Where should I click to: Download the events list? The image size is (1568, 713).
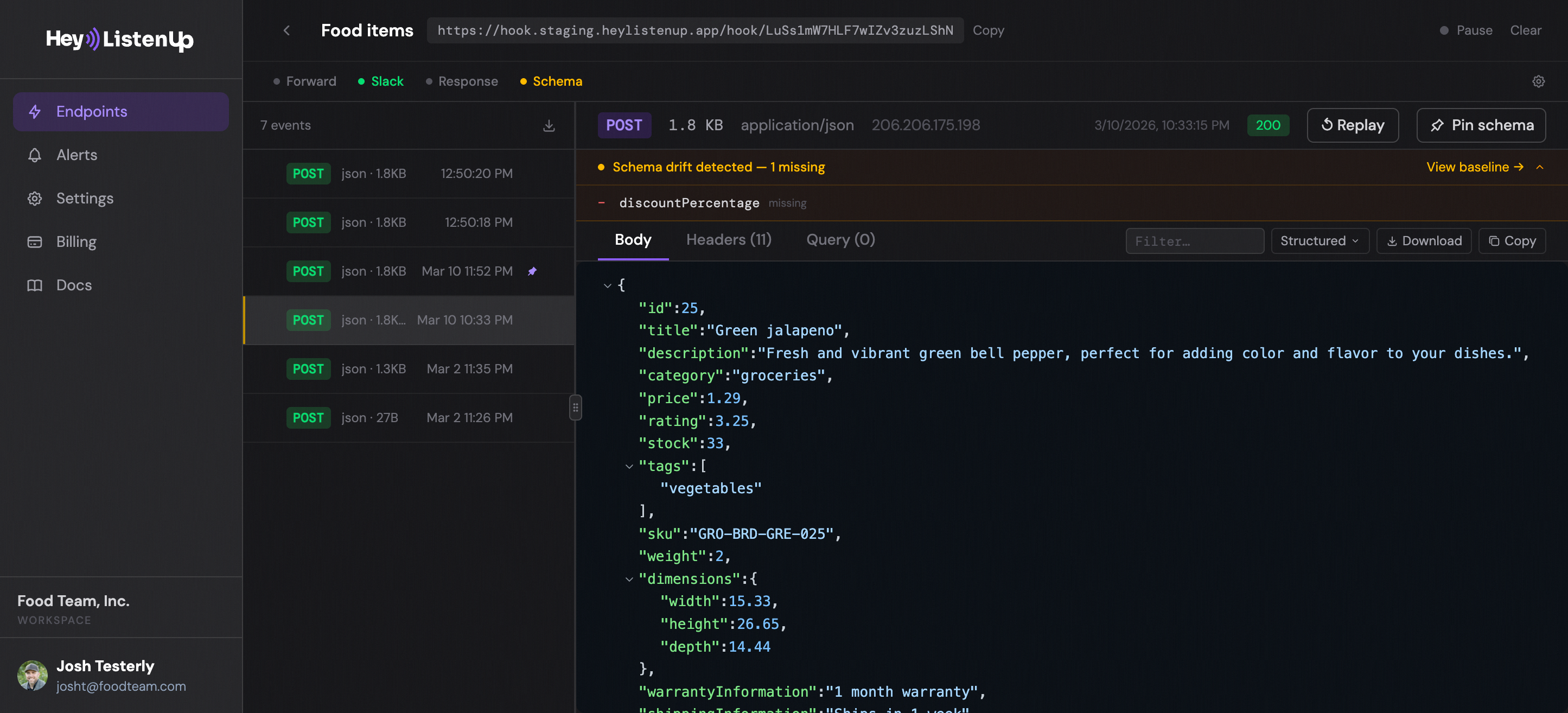pyautogui.click(x=549, y=125)
